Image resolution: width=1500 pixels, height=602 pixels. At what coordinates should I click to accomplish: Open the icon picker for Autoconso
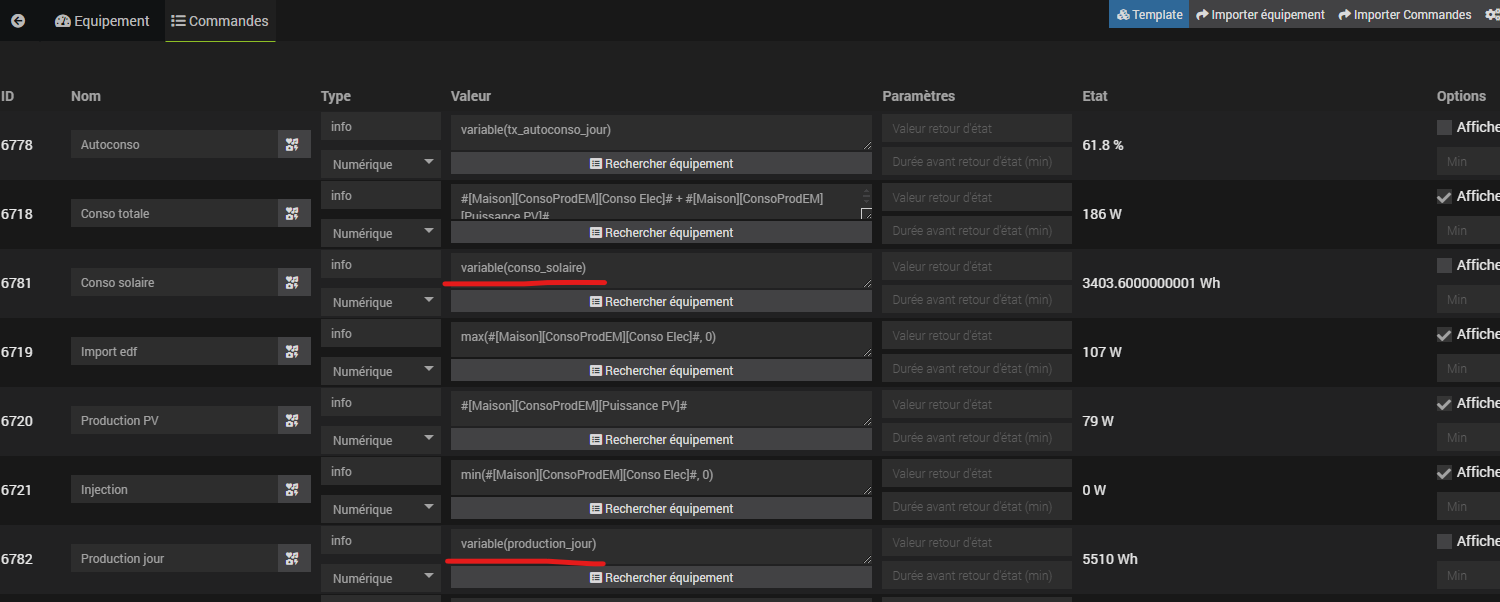(x=292, y=145)
